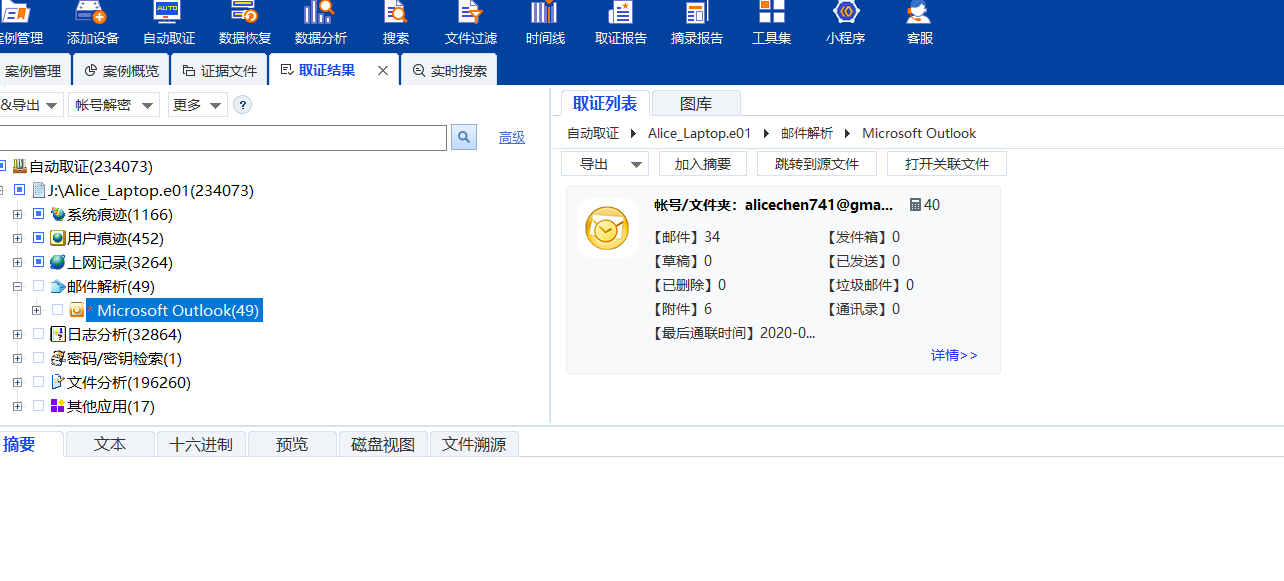The image size is (1284, 581).
Task: Open the 帐号解密 dropdown
Action: [113, 104]
